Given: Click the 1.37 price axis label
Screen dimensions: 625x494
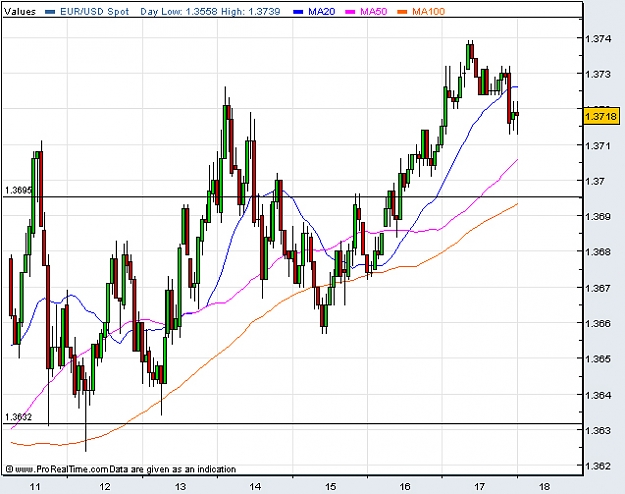Looking at the screenshot, I should (x=594, y=181).
